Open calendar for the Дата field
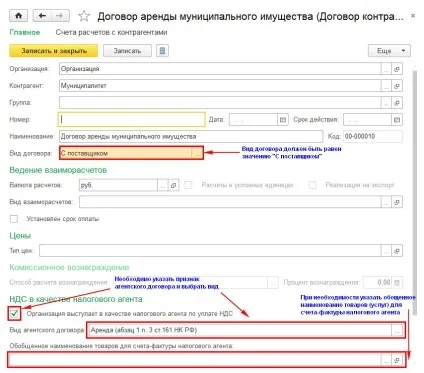The width and height of the screenshot is (424, 373). coord(283,119)
